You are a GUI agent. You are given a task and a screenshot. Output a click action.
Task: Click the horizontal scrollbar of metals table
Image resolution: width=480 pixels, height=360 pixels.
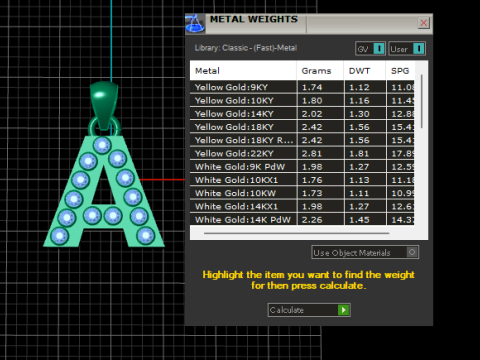[x=296, y=233]
